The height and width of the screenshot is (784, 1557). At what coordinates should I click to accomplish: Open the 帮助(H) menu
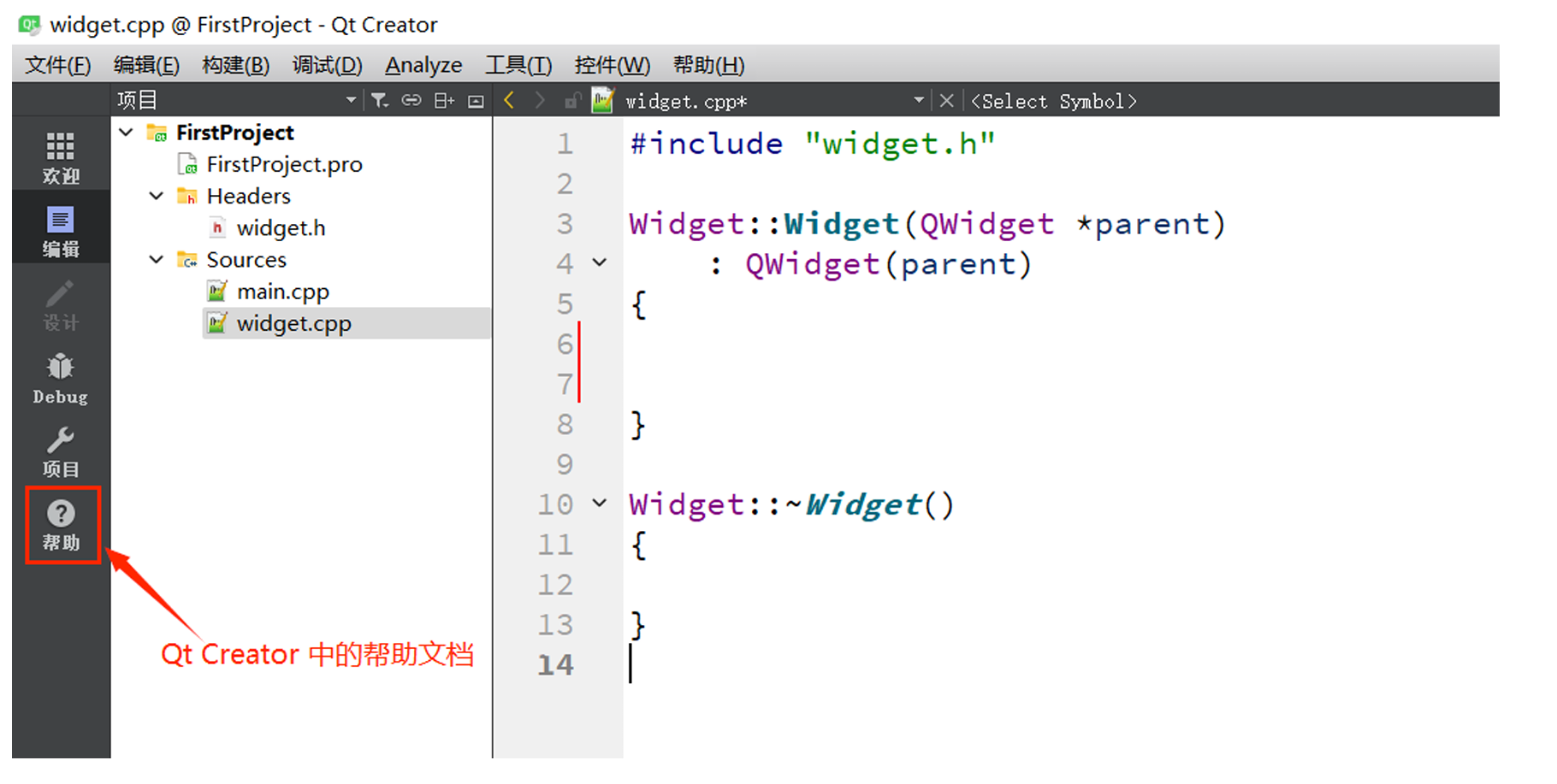tap(708, 65)
